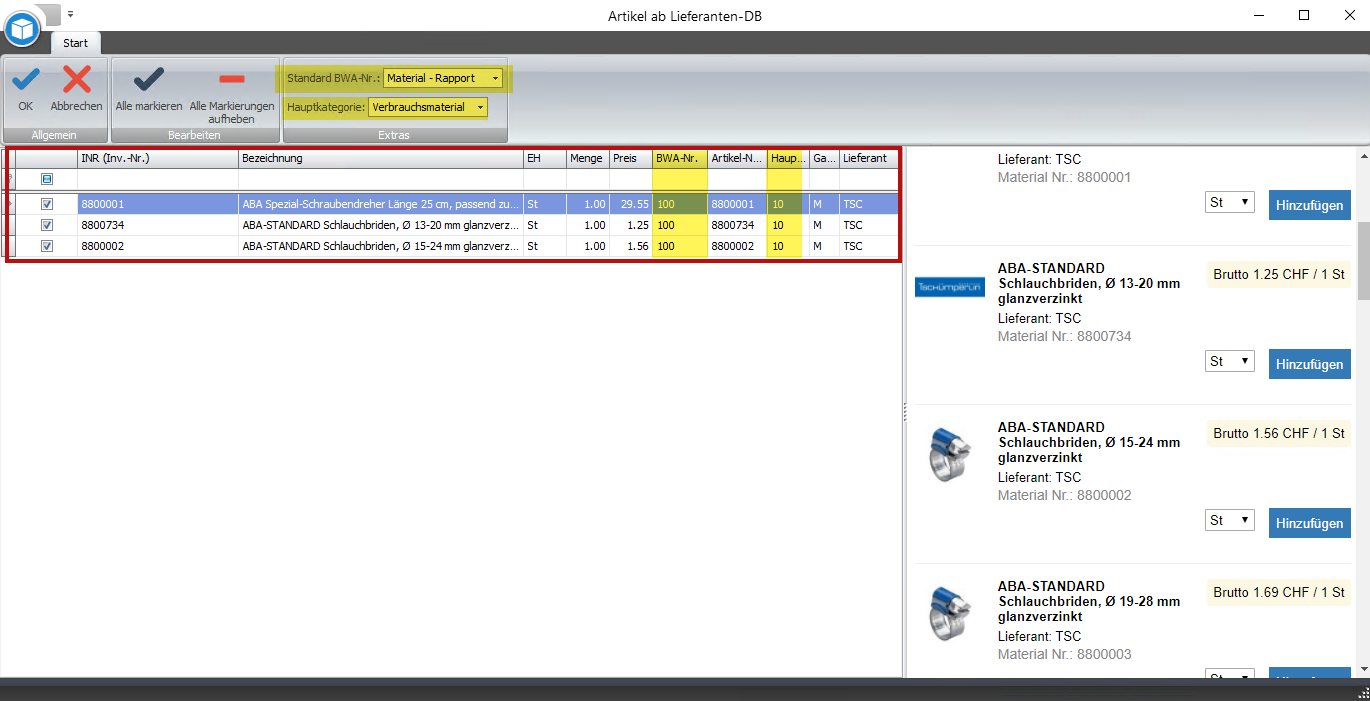The height and width of the screenshot is (701, 1370).
Task: Confirm with the OK checkmark icon
Action: 25,80
